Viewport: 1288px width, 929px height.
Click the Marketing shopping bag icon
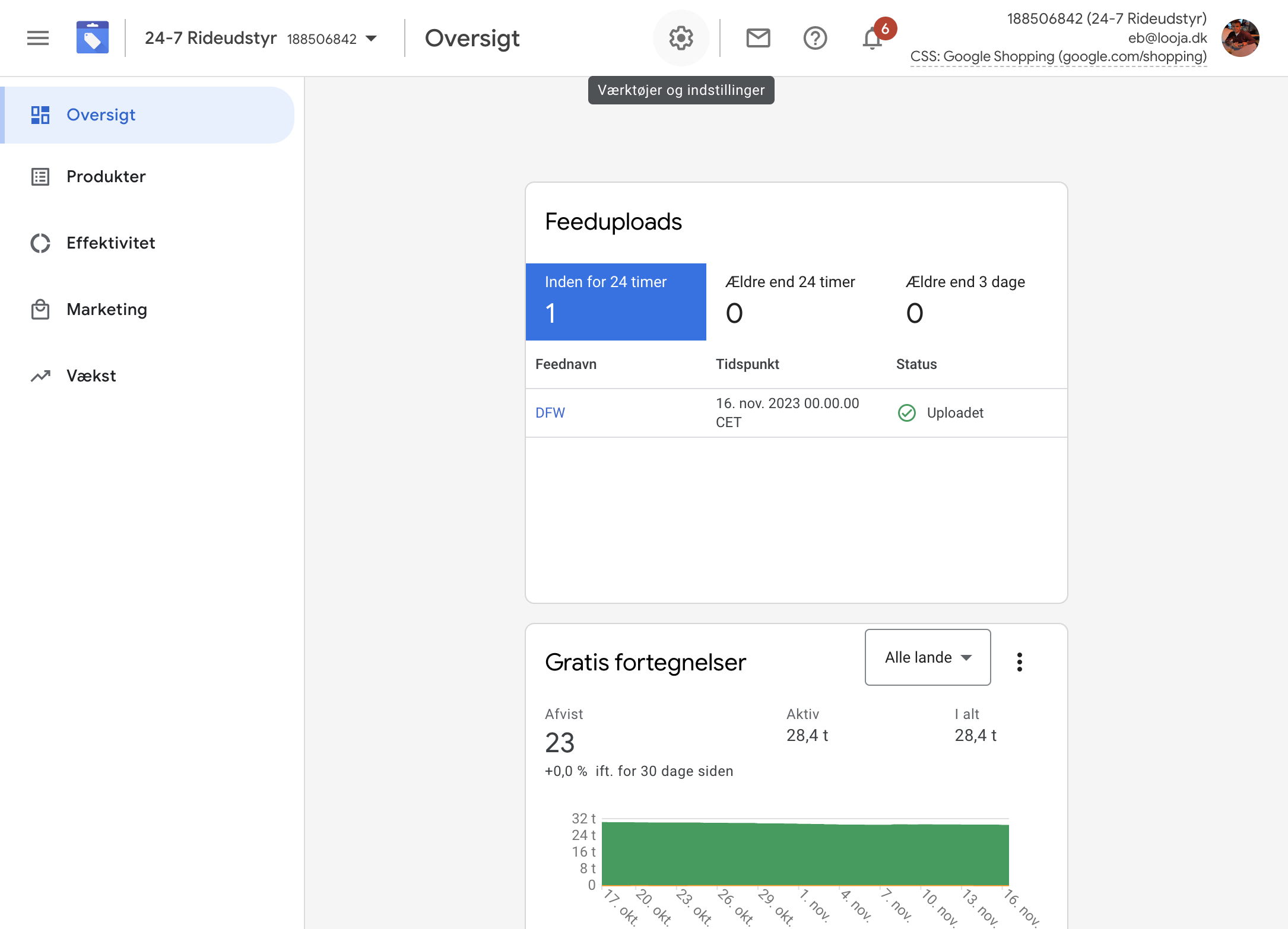pos(40,310)
